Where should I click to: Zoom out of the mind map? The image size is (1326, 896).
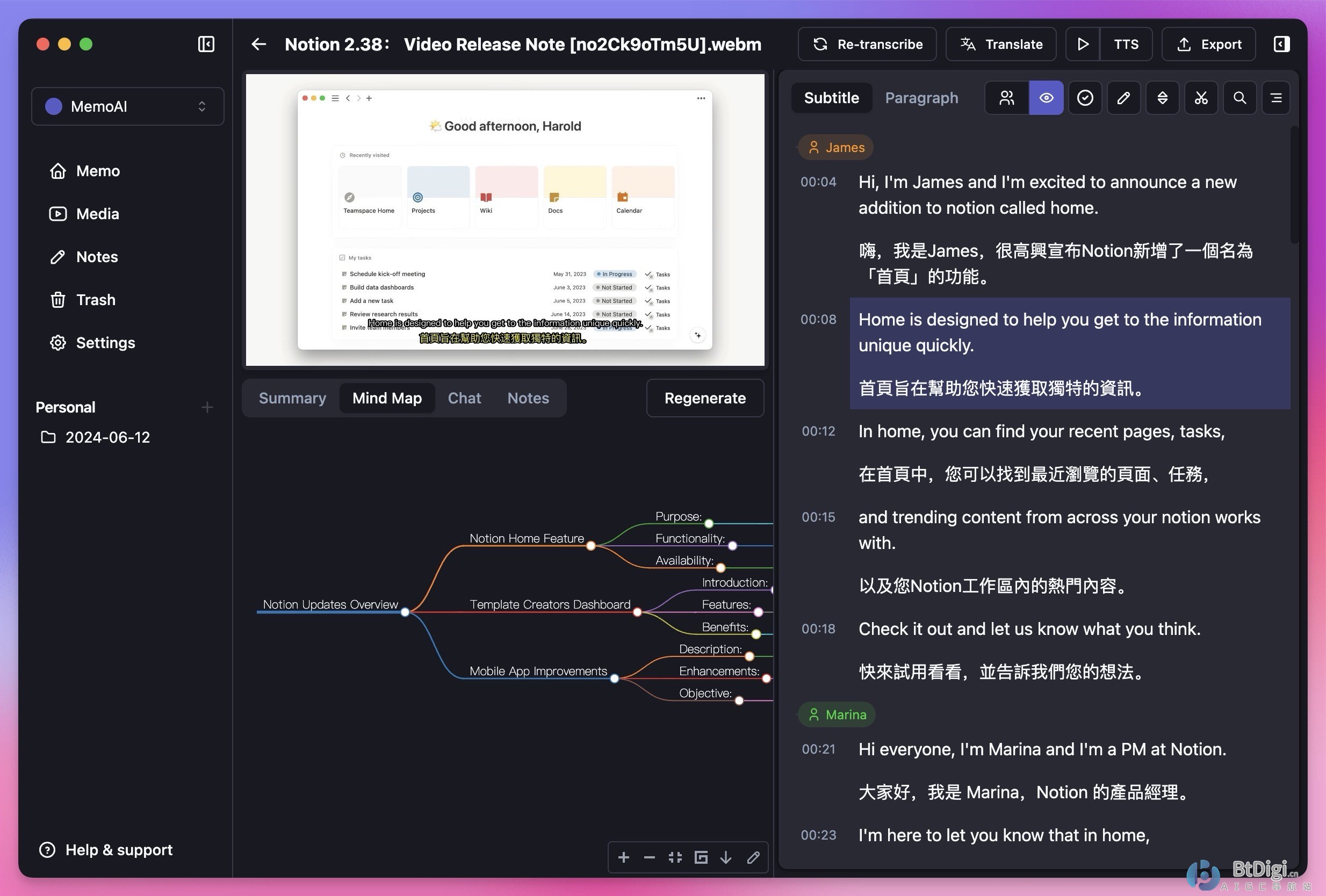[x=648, y=857]
